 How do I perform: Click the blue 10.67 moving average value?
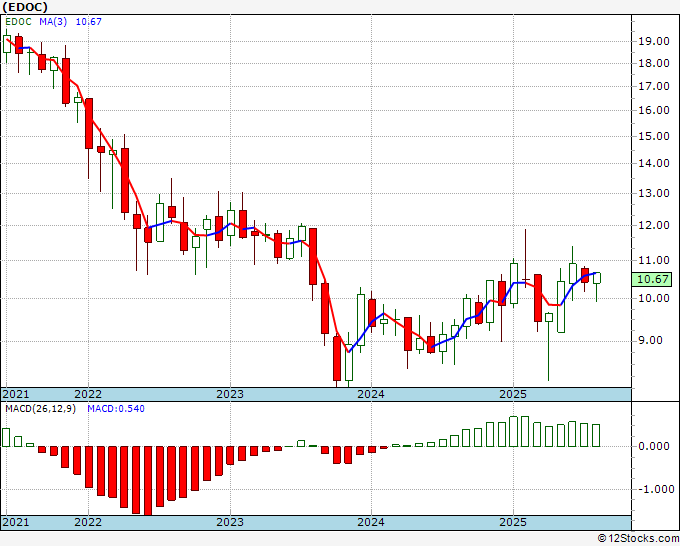click(x=88, y=22)
